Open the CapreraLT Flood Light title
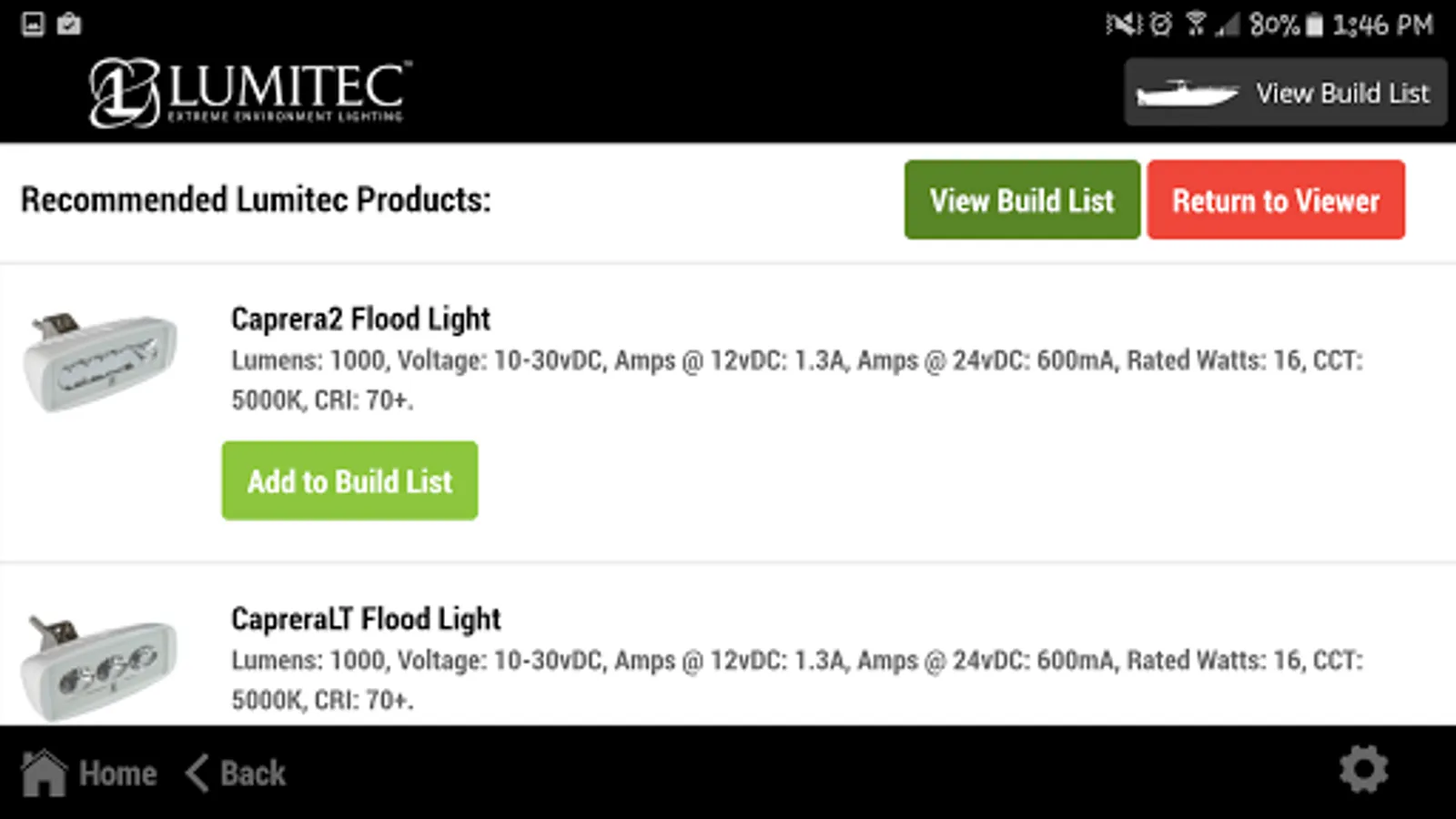This screenshot has height=819, width=1456. pos(366,620)
